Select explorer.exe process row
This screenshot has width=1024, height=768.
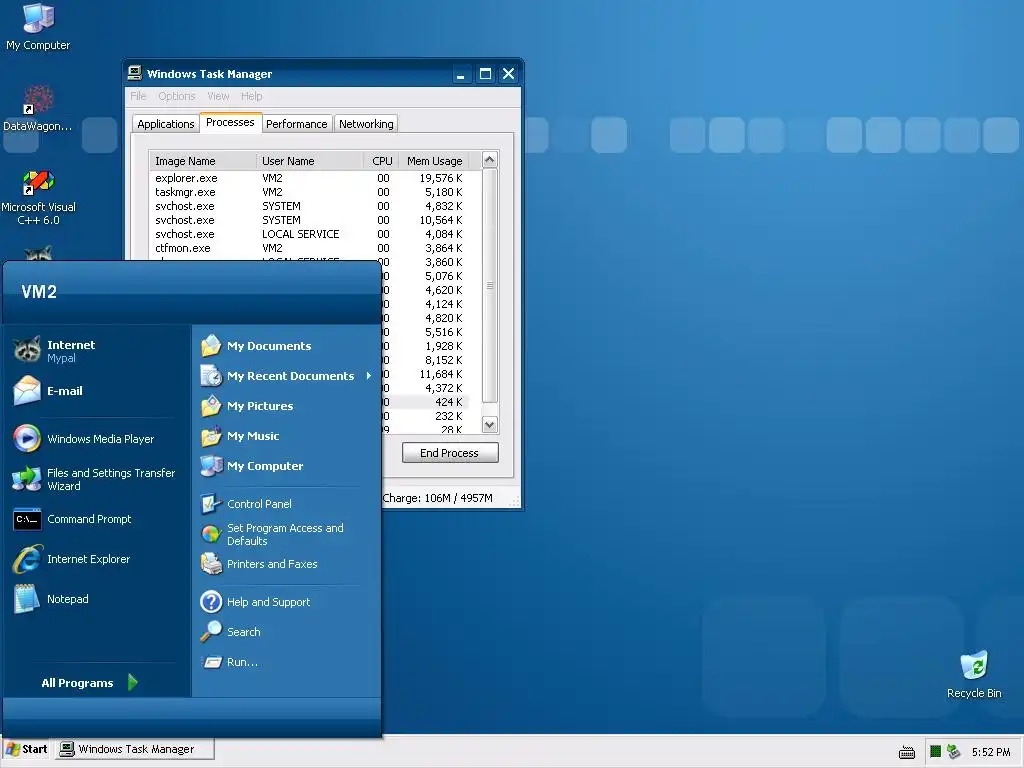309,178
